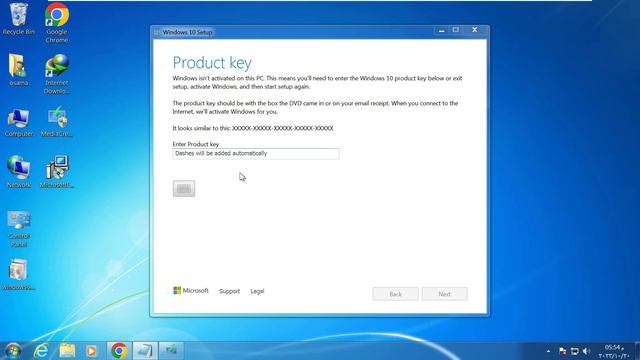Minimize the Windows 10 Setup window

pos(441,30)
